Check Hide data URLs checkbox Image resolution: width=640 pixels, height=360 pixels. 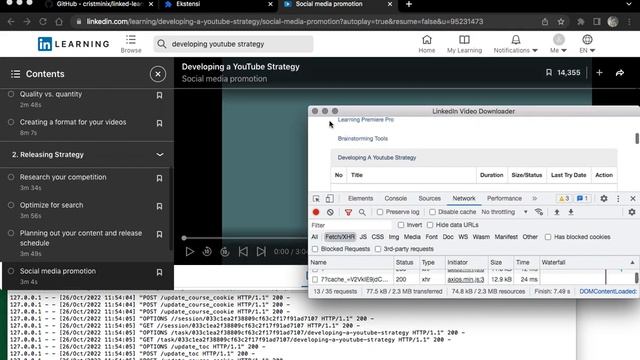point(430,225)
